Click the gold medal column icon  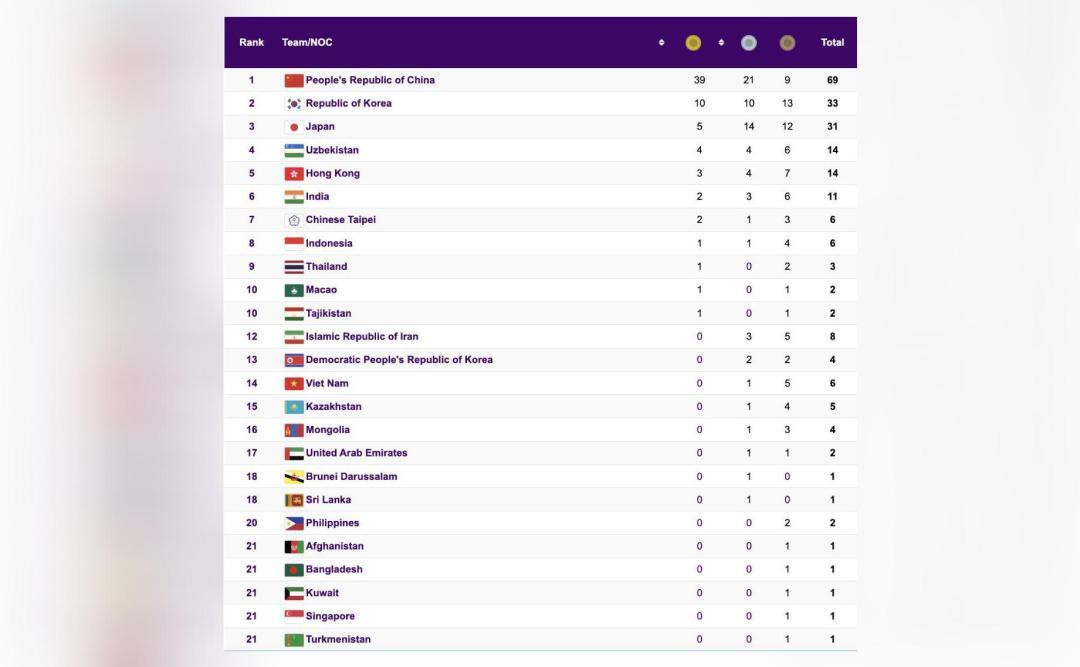pyautogui.click(x=694, y=42)
